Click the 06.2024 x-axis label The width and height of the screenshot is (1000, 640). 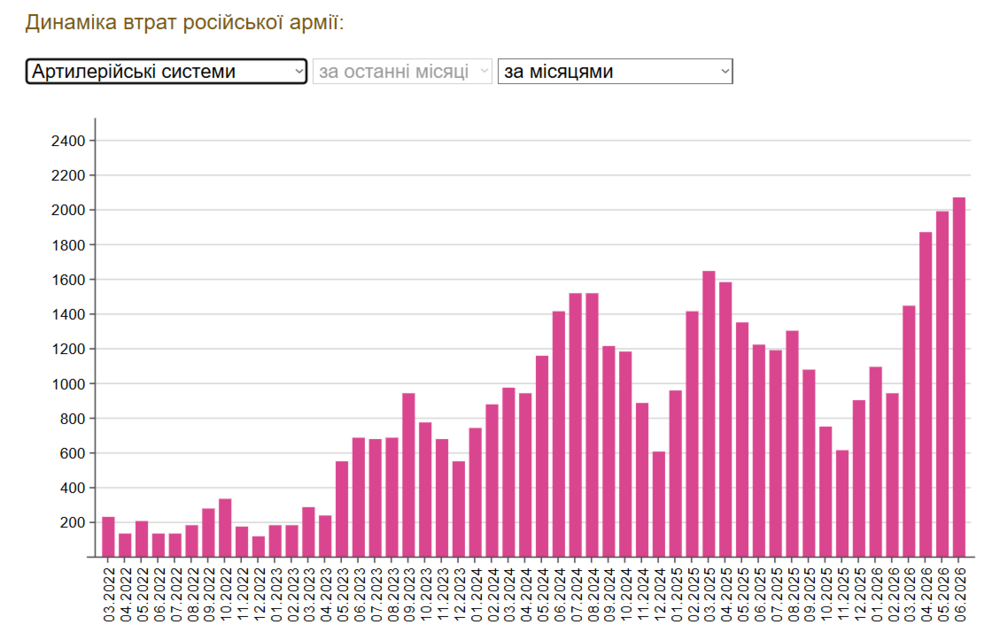coord(559,595)
